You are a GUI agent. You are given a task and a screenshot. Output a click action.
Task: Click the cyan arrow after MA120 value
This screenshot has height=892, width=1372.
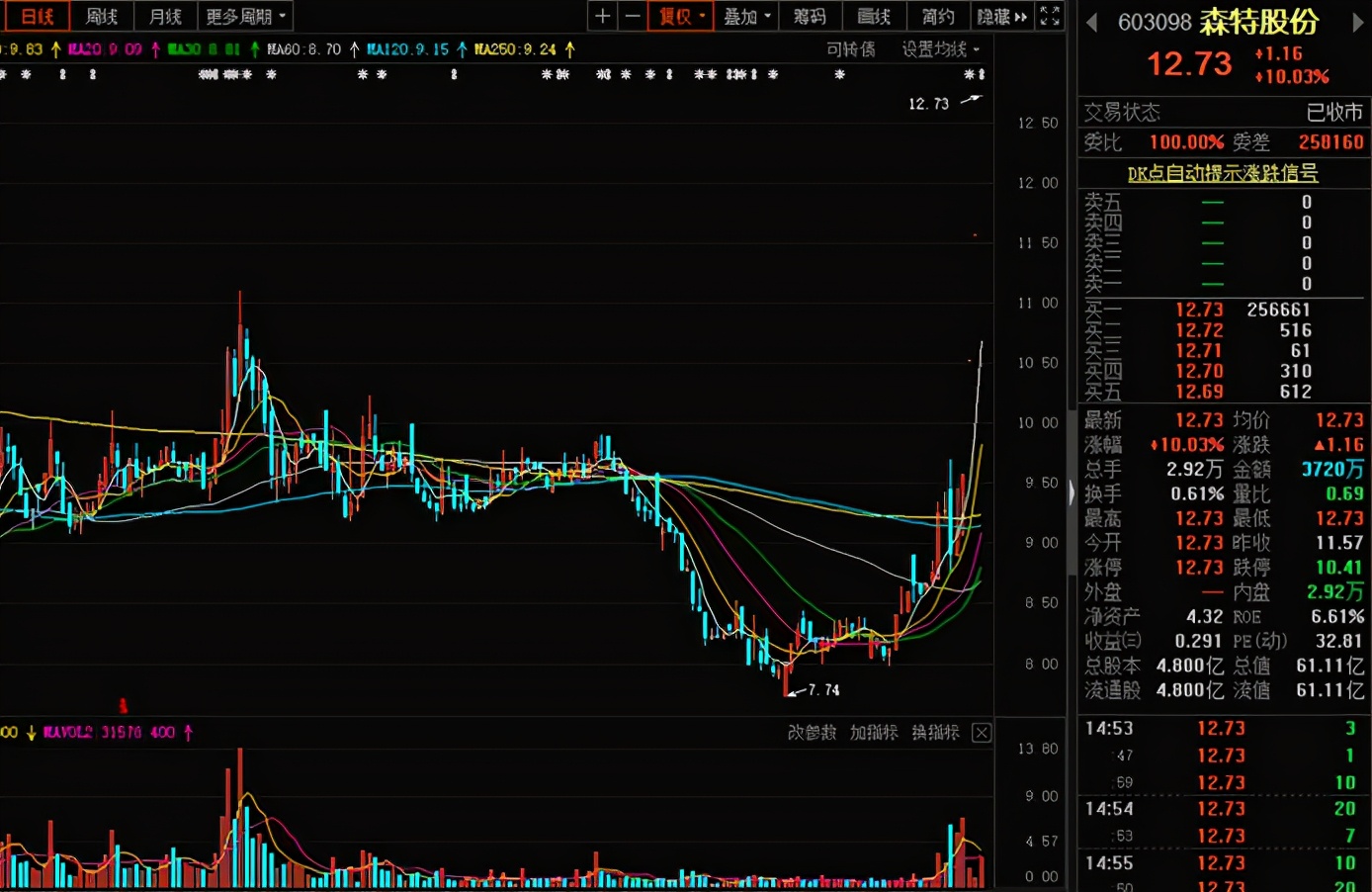(x=462, y=49)
